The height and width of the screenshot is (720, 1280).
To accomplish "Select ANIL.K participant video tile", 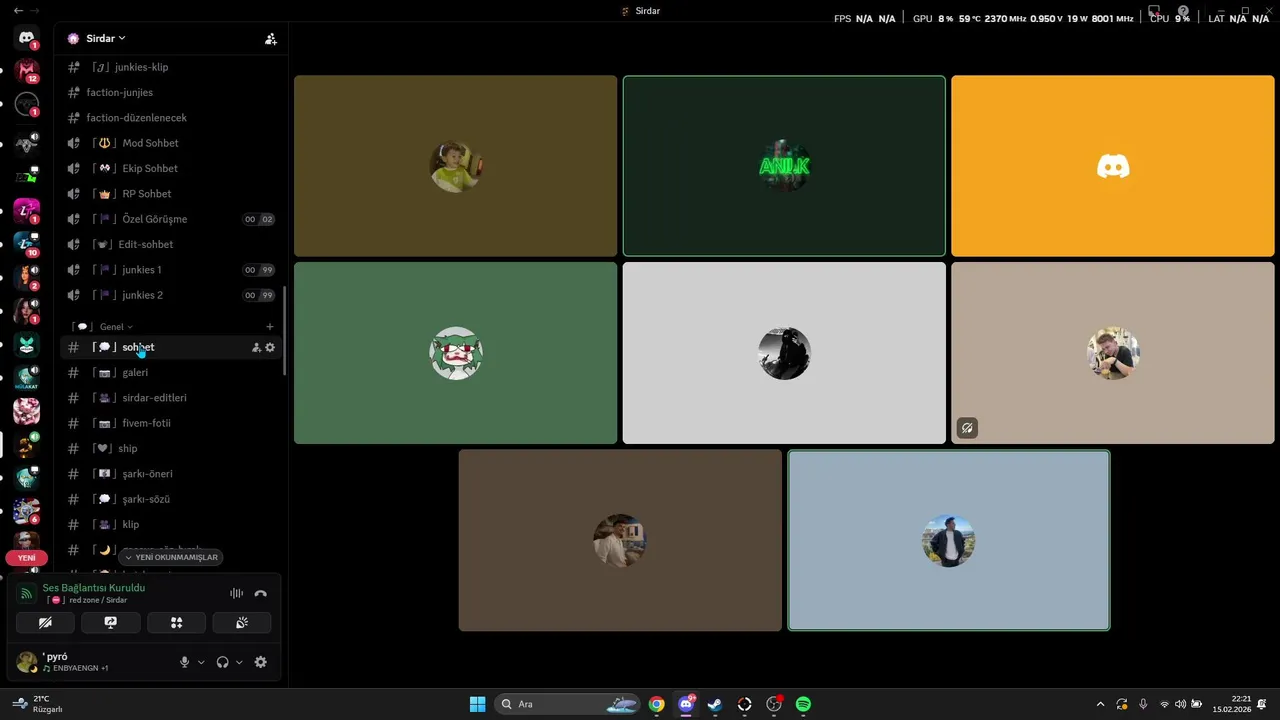I will pyautogui.click(x=784, y=166).
